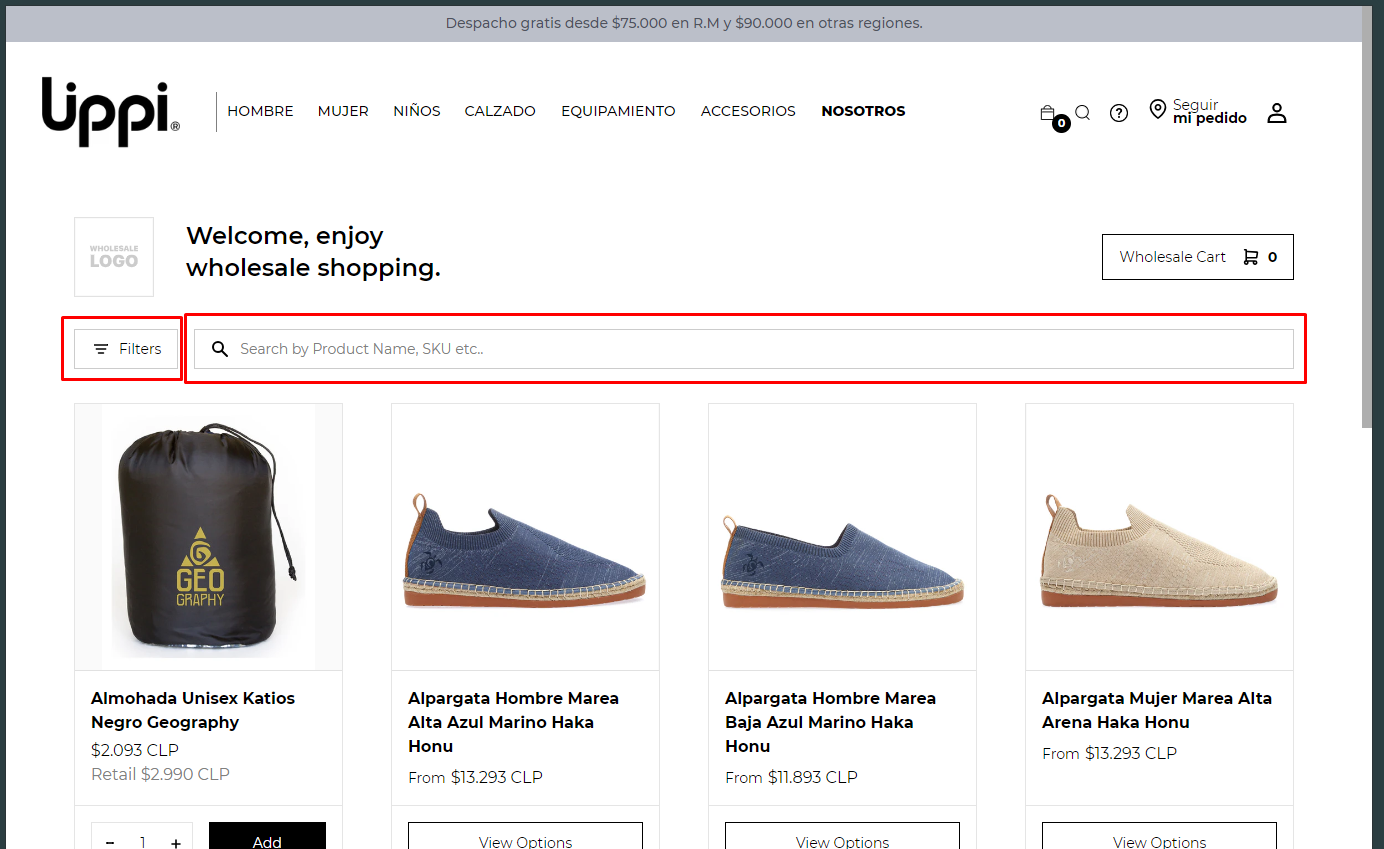Screen dimensions: 1384x849
Task: Expand the EQUIPAMIENTO navigation menu
Action: pyautogui.click(x=618, y=111)
